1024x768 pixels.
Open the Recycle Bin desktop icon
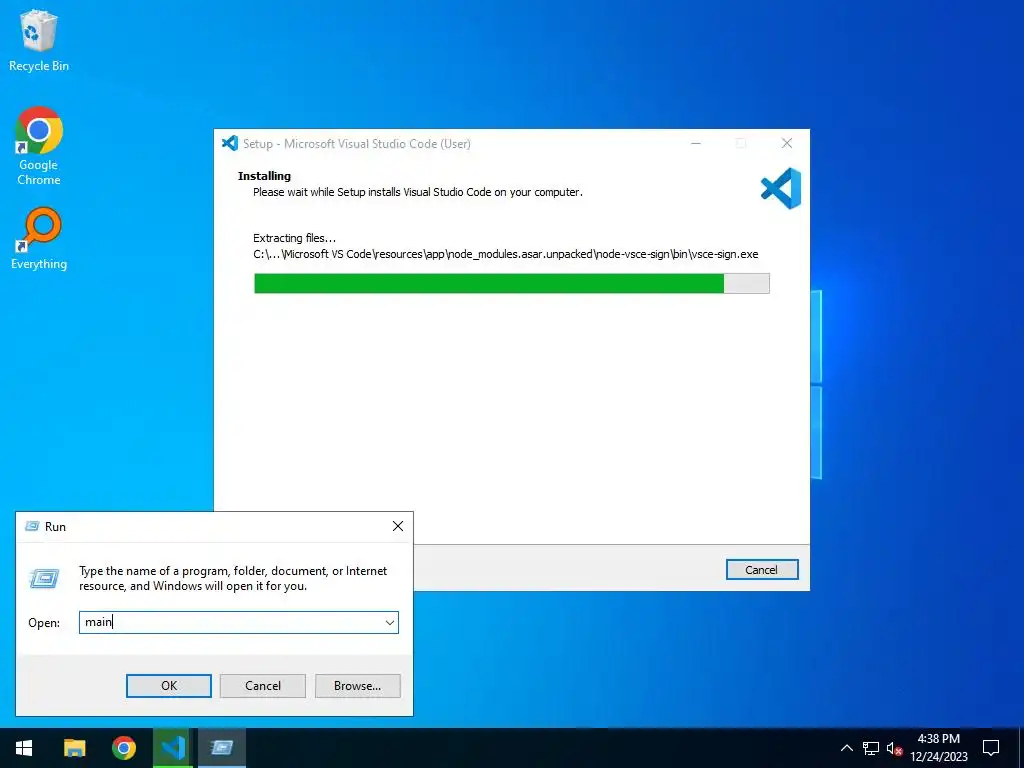[39, 40]
